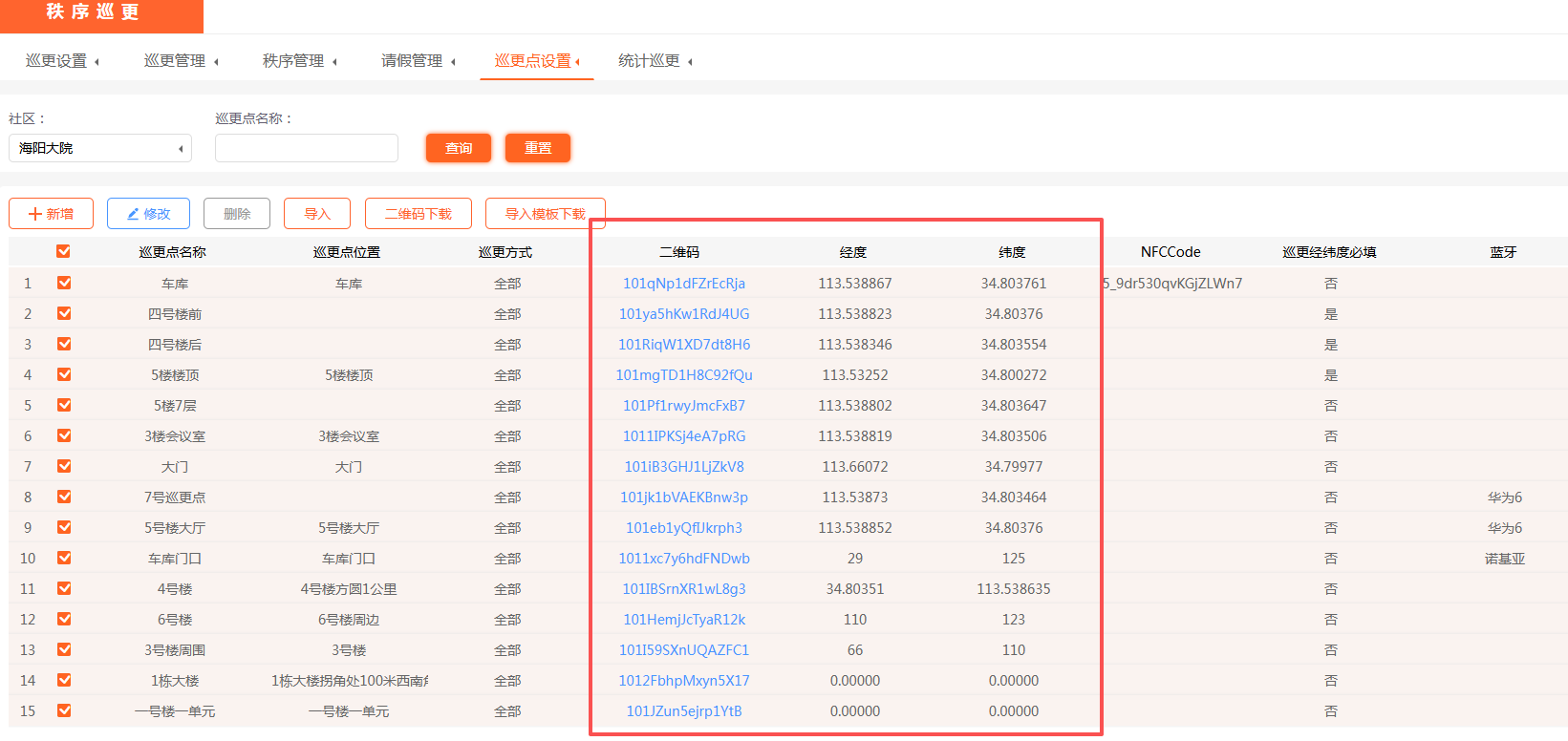Switch to the 巡更管理 tab
Screen dimensions: 1568x741
click(x=181, y=61)
